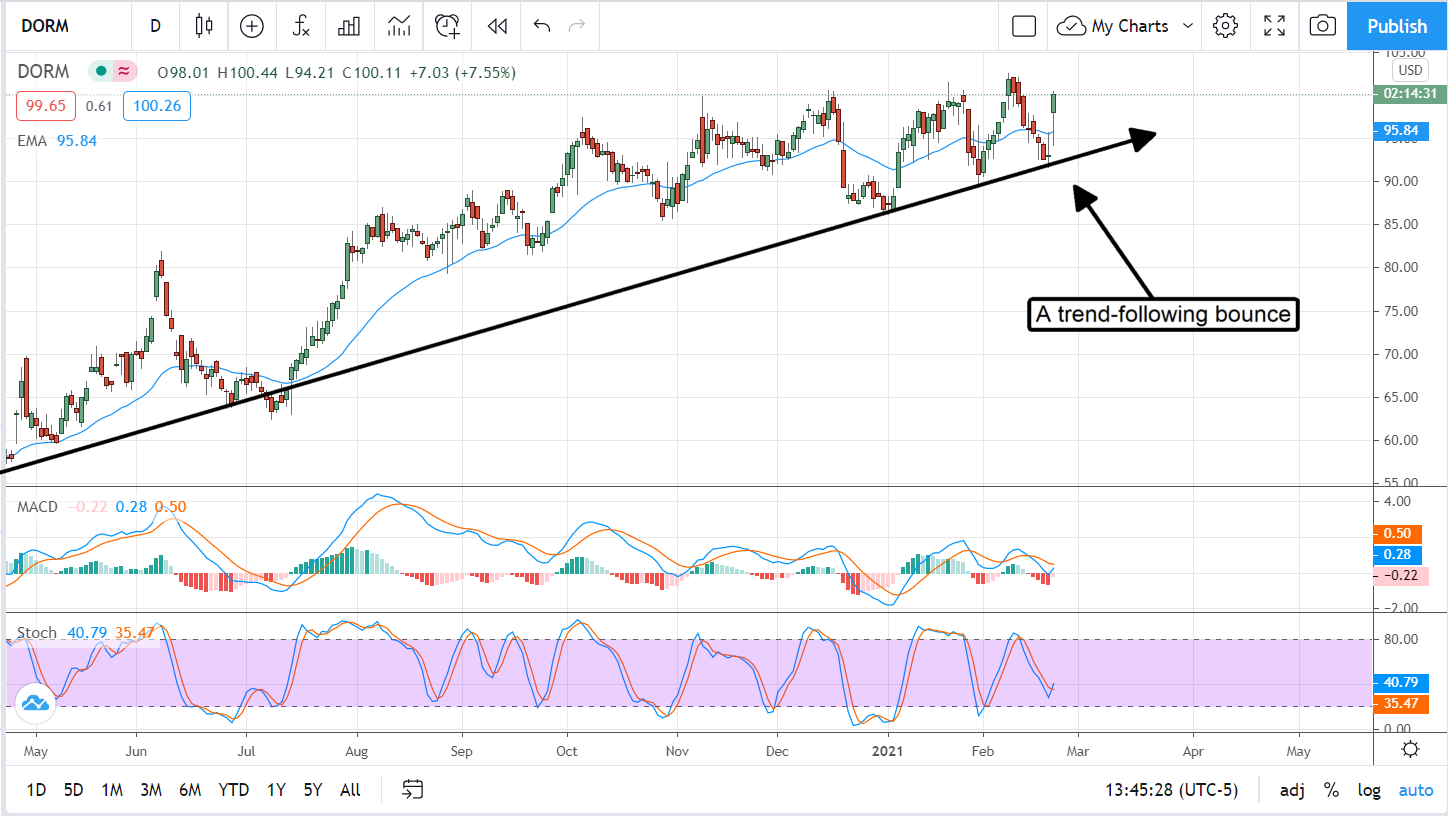Viewport: 1448px width, 816px height.
Task: Toggle percent scale
Action: [x=1331, y=790]
